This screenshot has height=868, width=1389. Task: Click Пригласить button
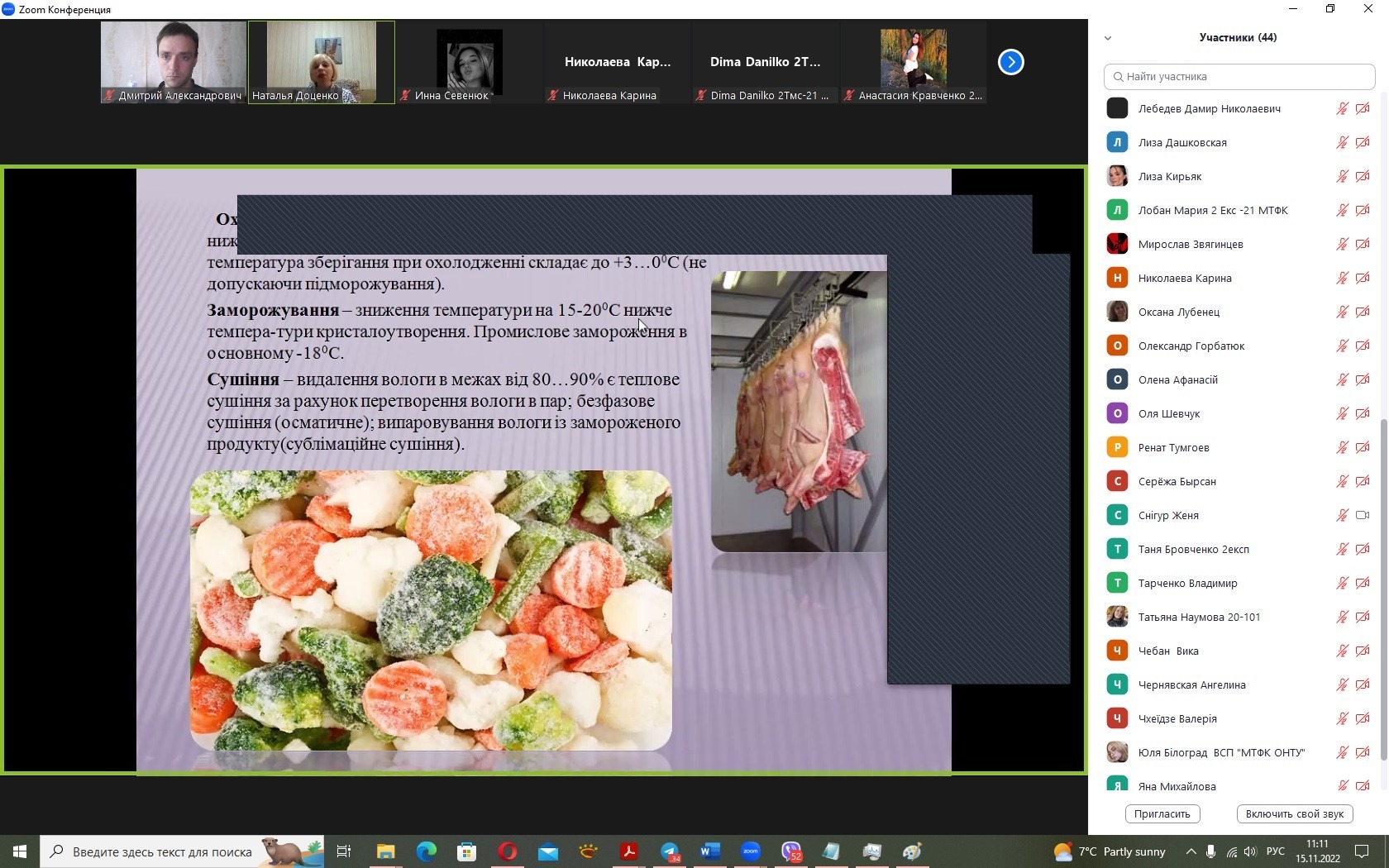(x=1162, y=814)
